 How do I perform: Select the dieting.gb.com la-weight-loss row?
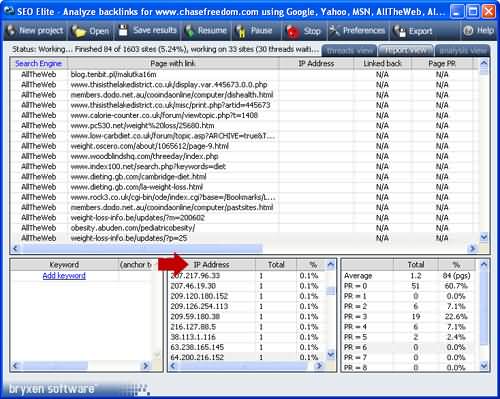[x=245, y=187]
